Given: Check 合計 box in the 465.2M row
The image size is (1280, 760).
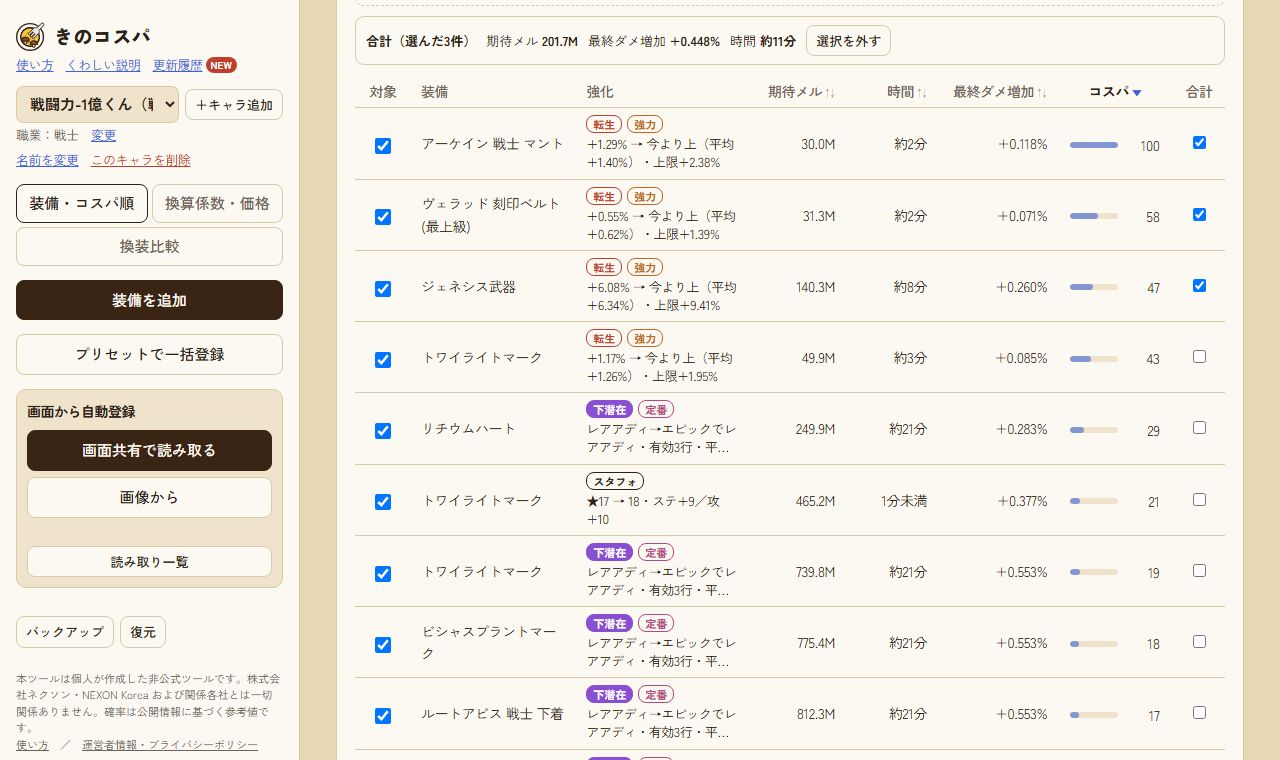Looking at the screenshot, I should [x=1200, y=499].
